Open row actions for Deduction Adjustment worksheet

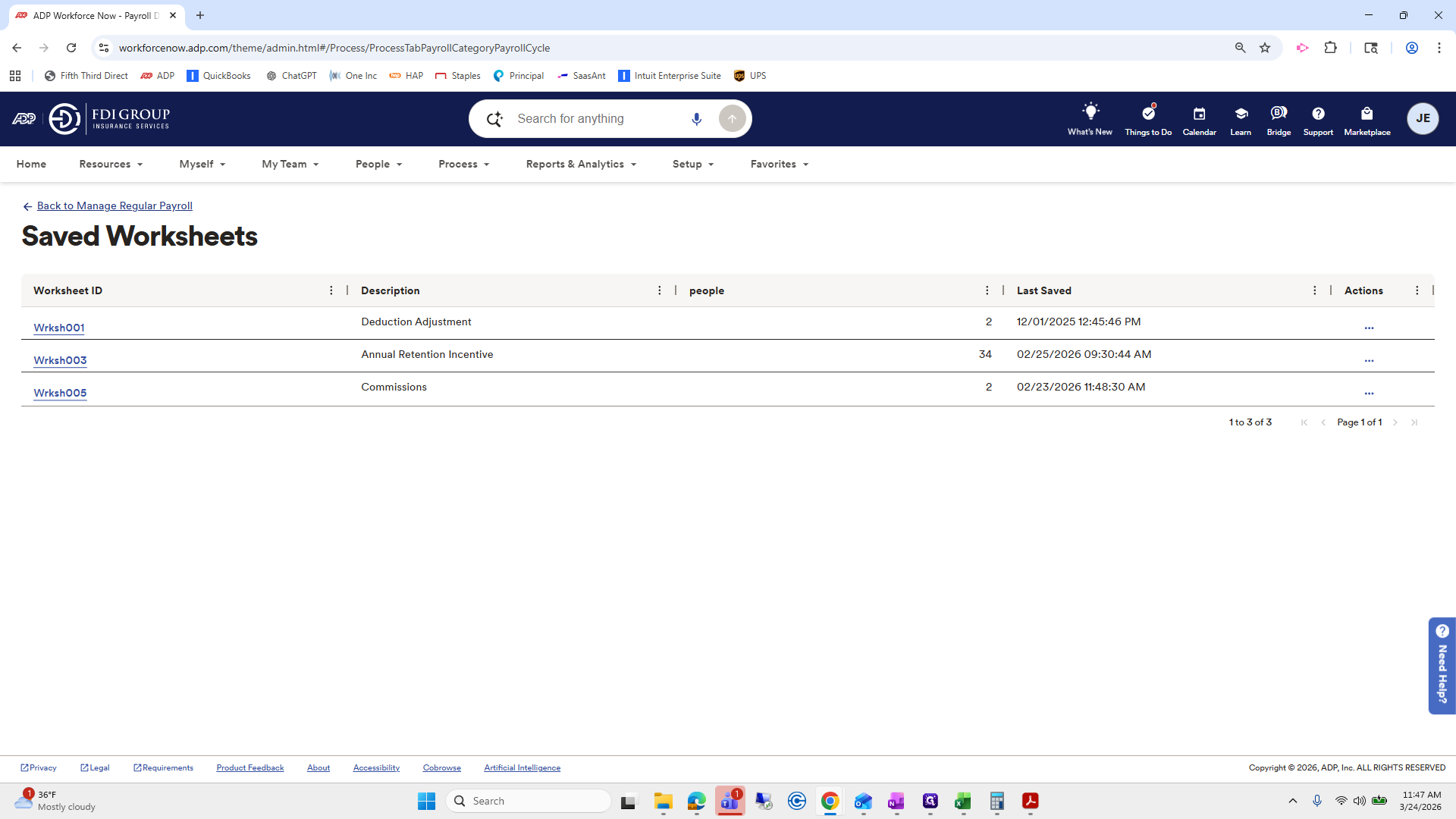(x=1370, y=328)
